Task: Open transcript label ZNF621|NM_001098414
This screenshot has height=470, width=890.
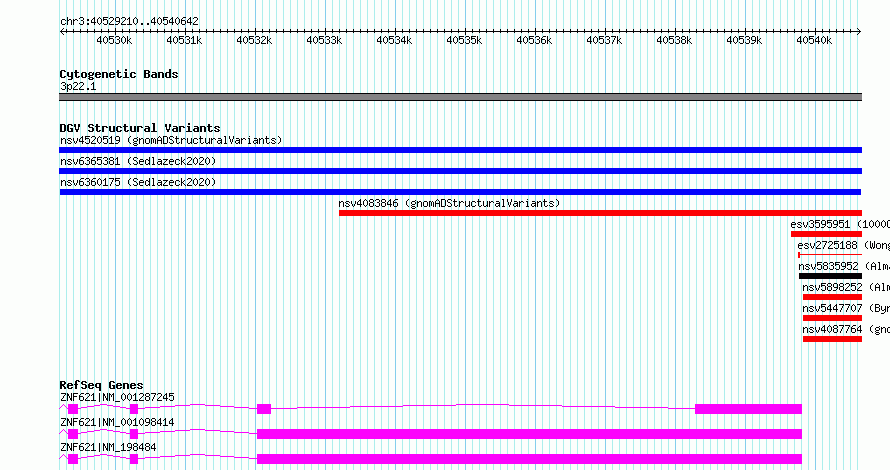Action: (117, 422)
